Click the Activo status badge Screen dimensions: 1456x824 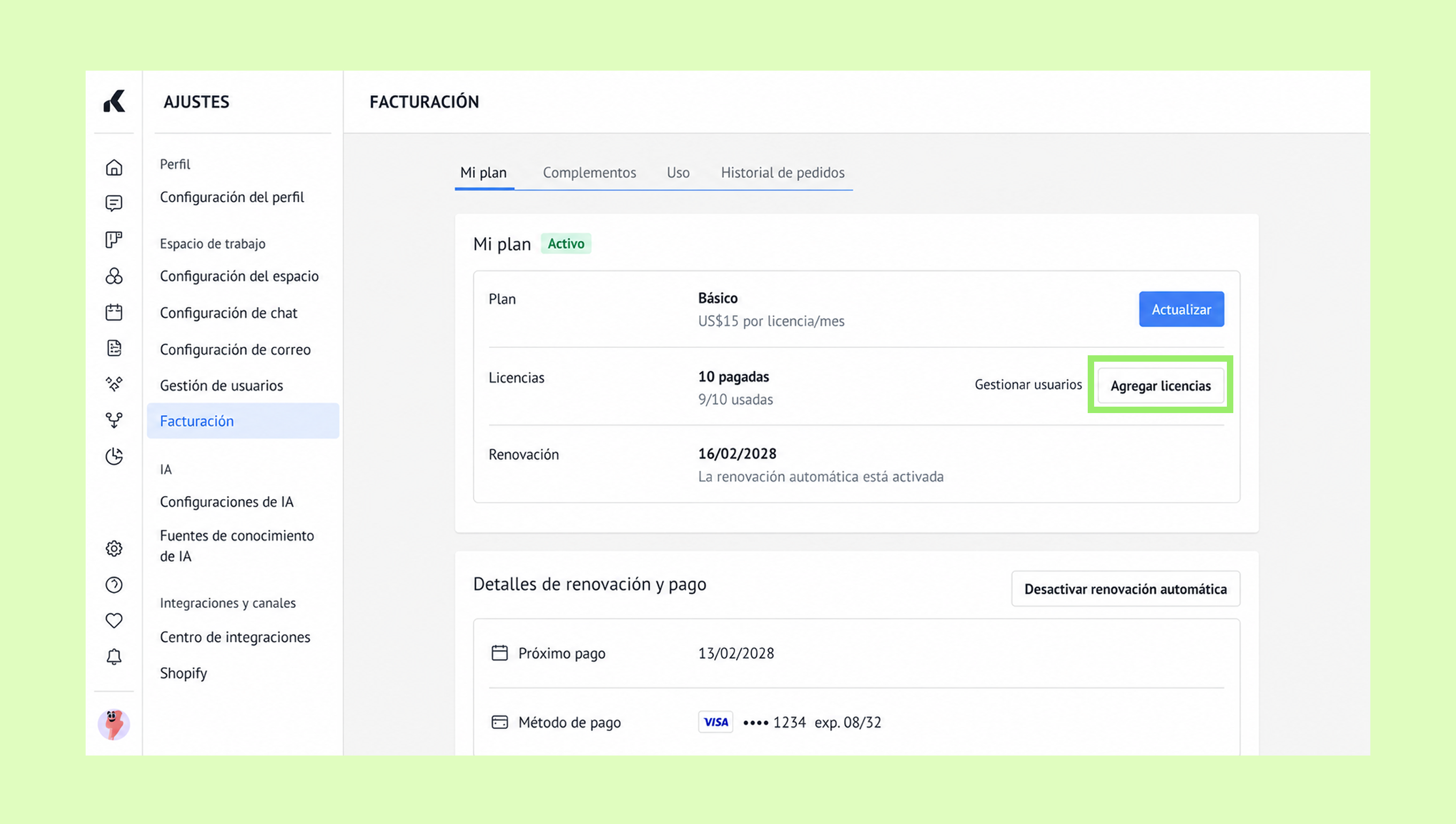click(566, 244)
